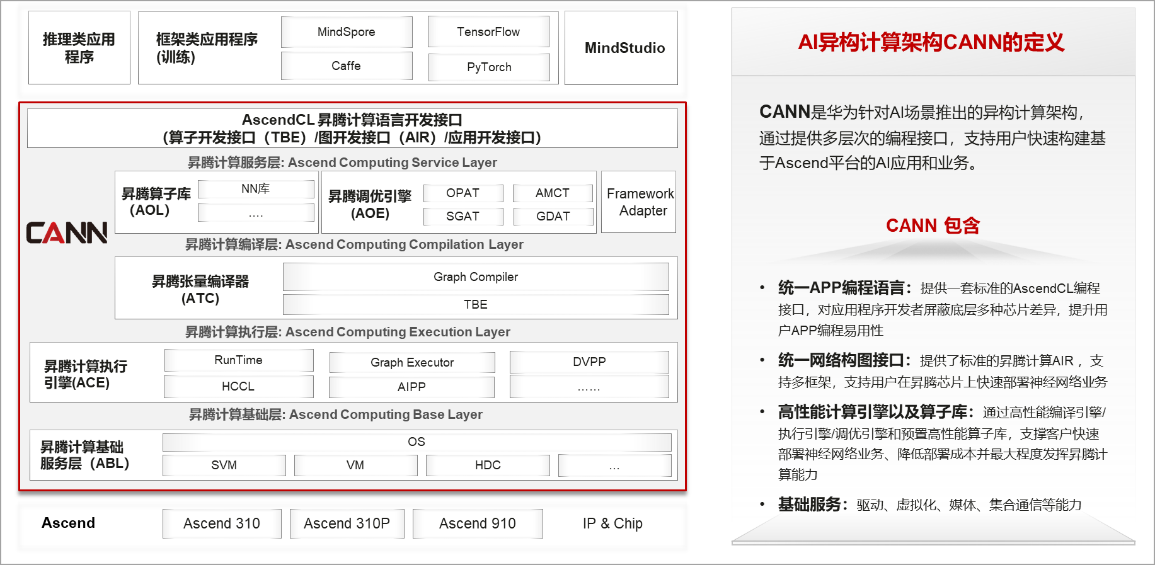Select the DVPP box

coord(589,362)
